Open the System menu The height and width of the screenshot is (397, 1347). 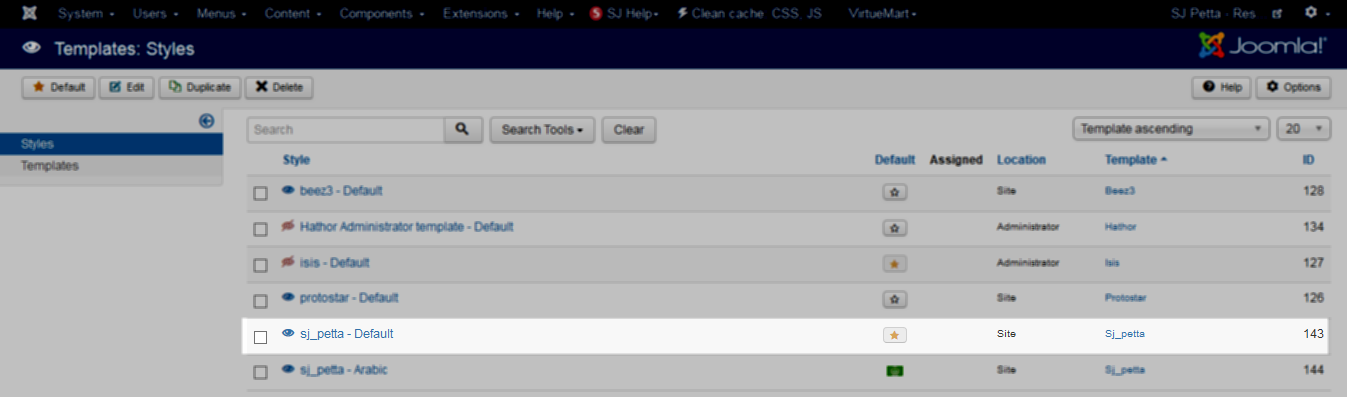coord(86,14)
